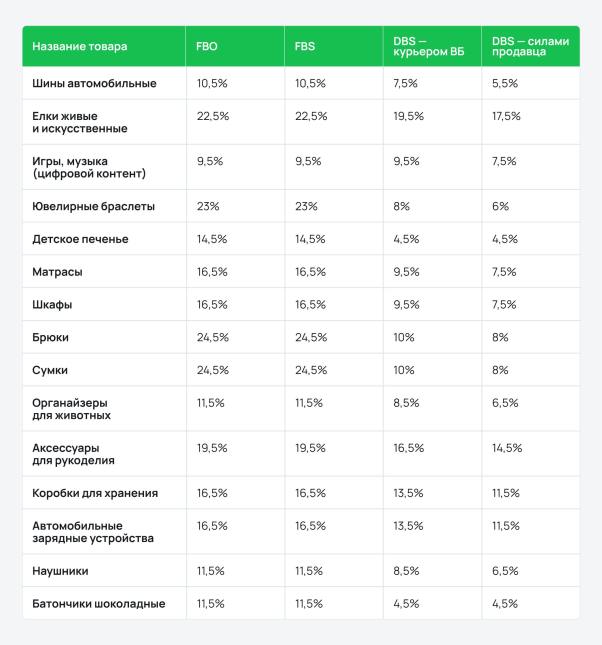
Task: Select the 'Шины автомобильные' row label
Action: click(x=94, y=84)
